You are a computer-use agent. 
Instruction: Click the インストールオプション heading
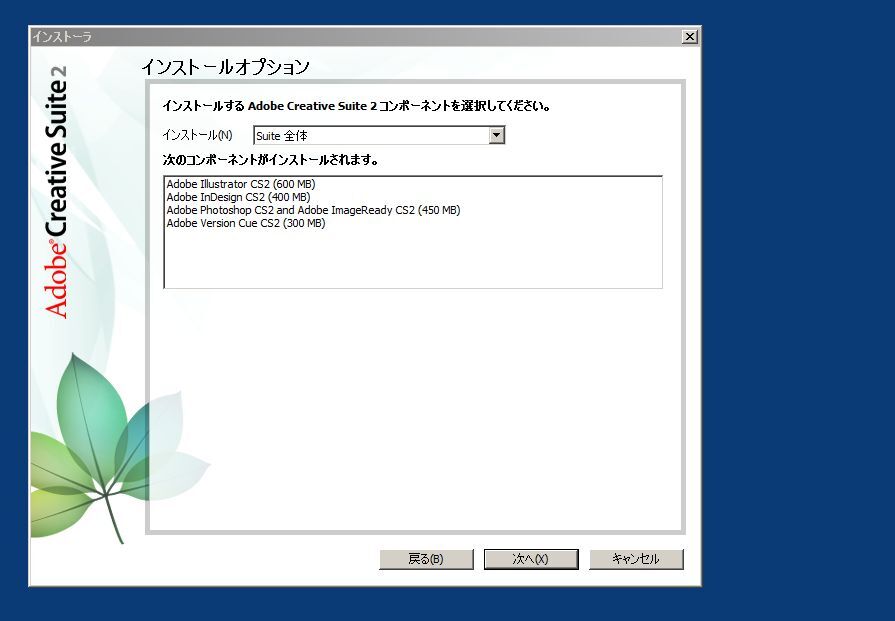tap(225, 67)
